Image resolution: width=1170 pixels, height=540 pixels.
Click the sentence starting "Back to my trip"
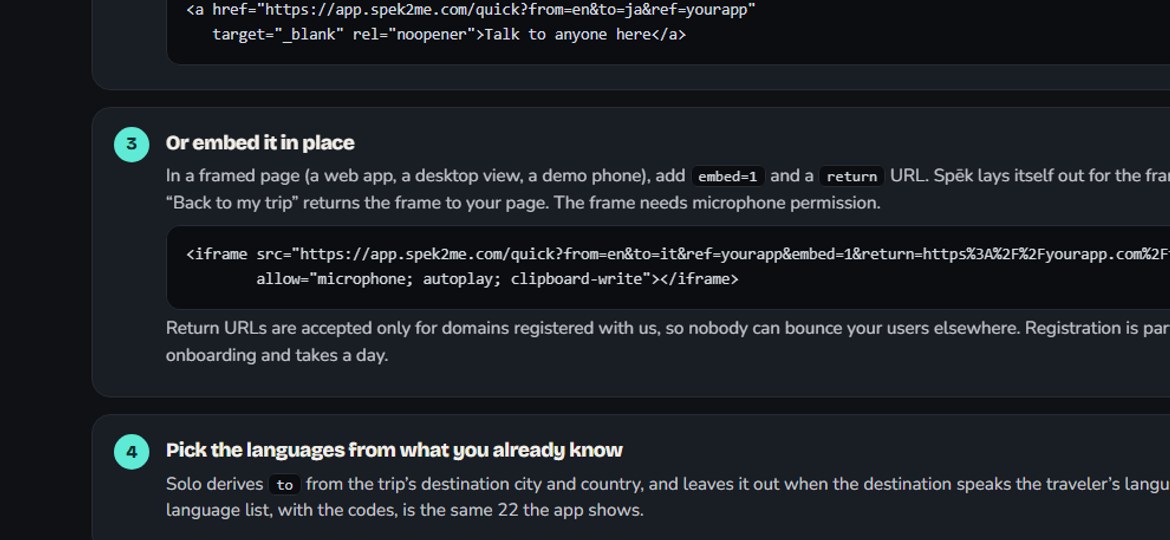(x=523, y=203)
